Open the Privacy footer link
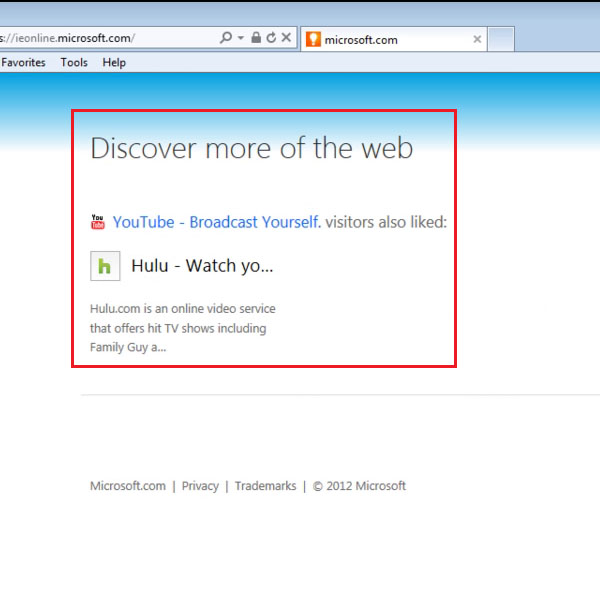Viewport: 600px width, 600px height. (x=200, y=486)
